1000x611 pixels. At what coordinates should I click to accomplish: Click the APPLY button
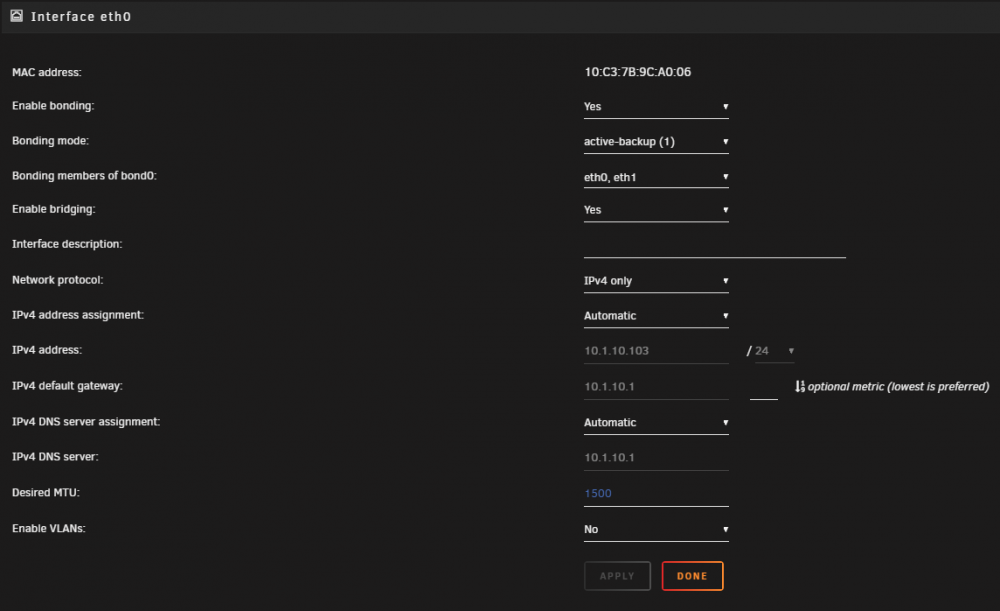(617, 576)
